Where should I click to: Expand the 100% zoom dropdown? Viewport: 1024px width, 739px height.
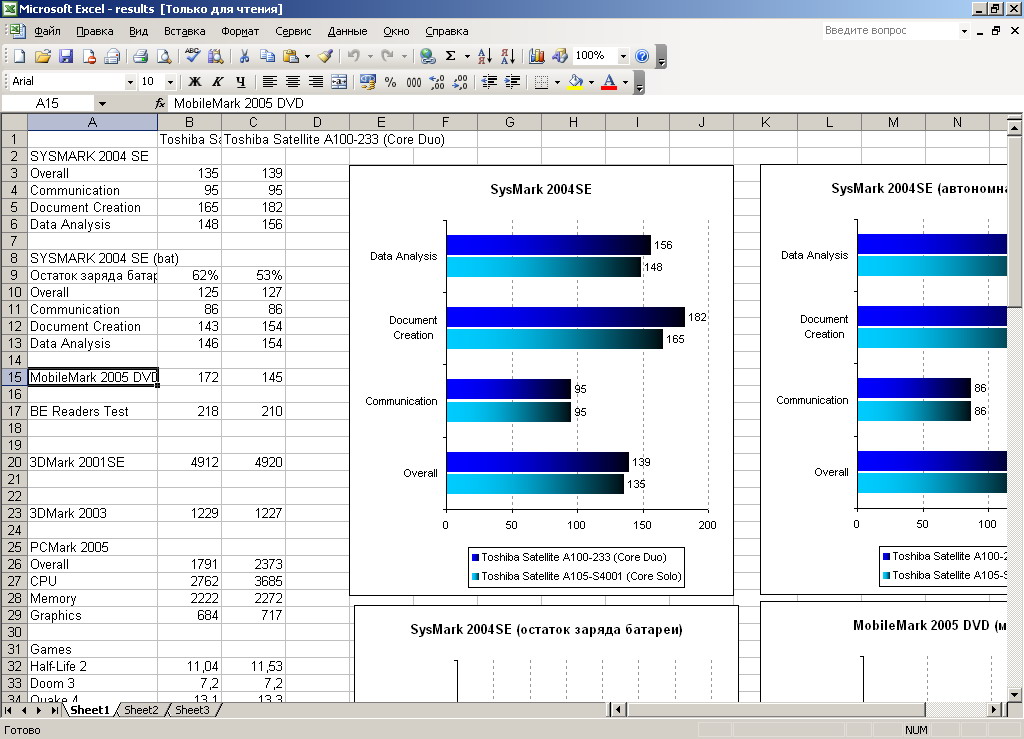[623, 56]
